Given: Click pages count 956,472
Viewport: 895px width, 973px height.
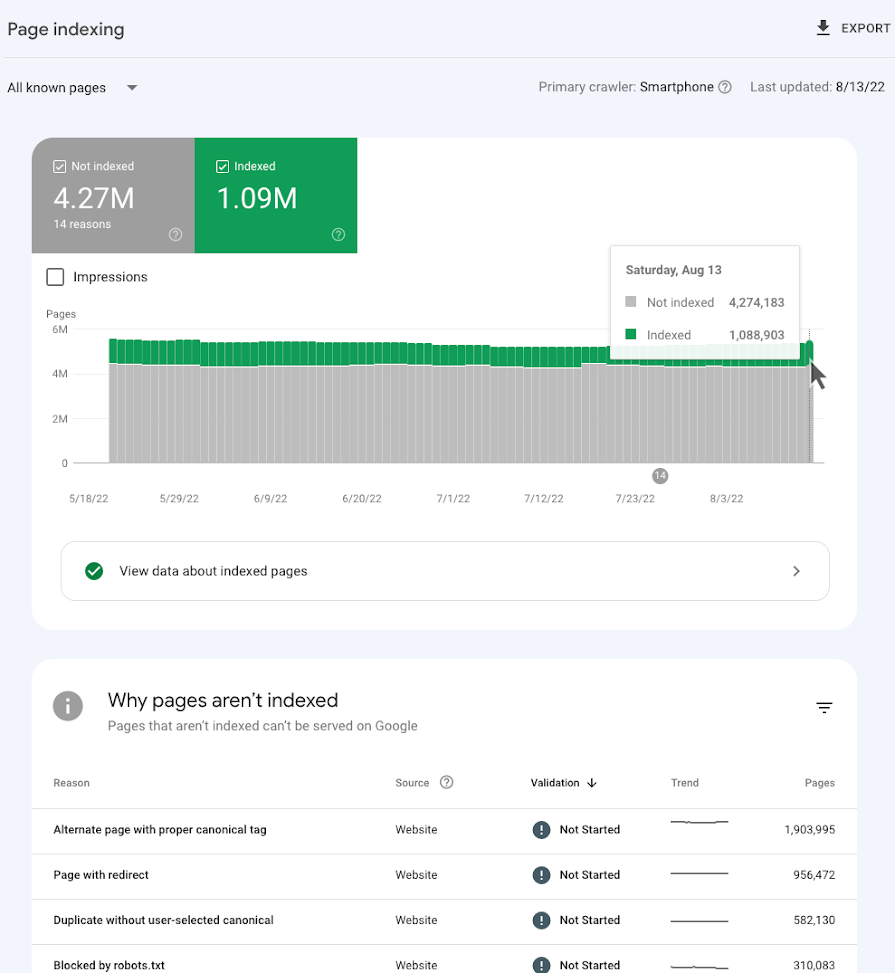Looking at the screenshot, I should pyautogui.click(x=814, y=875).
